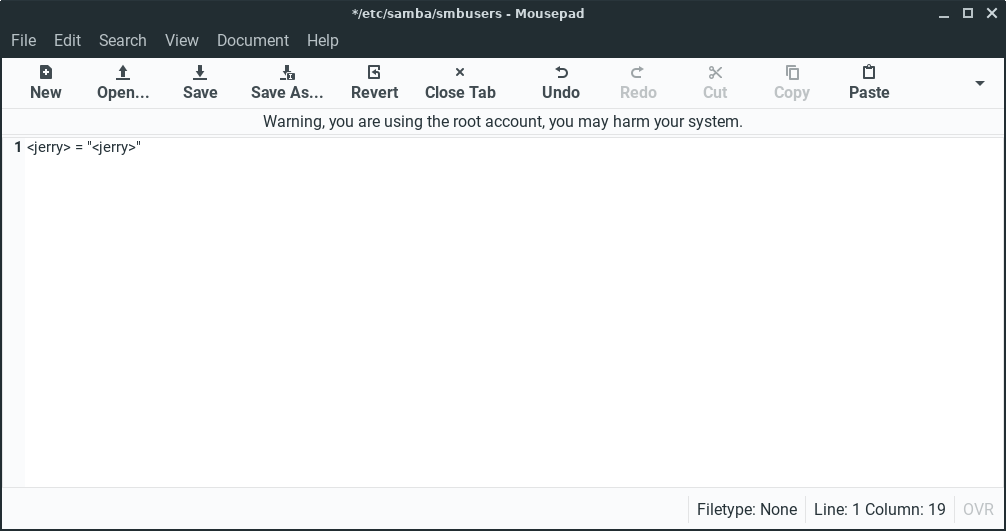This screenshot has width=1006, height=531.
Task: Click the Save As toolbar icon
Action: (287, 81)
